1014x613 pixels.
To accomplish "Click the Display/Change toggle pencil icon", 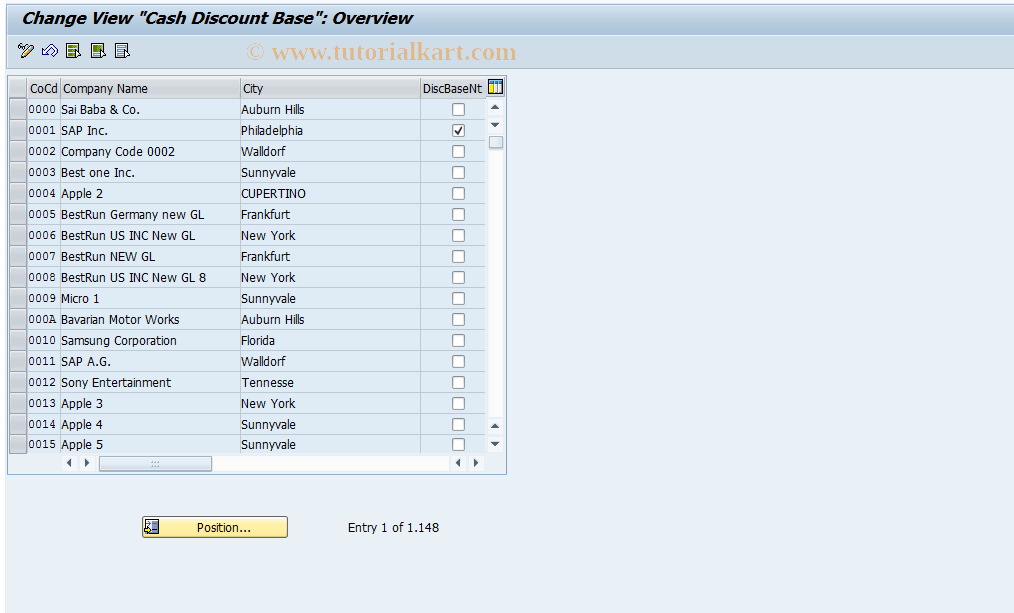I will tap(26, 50).
